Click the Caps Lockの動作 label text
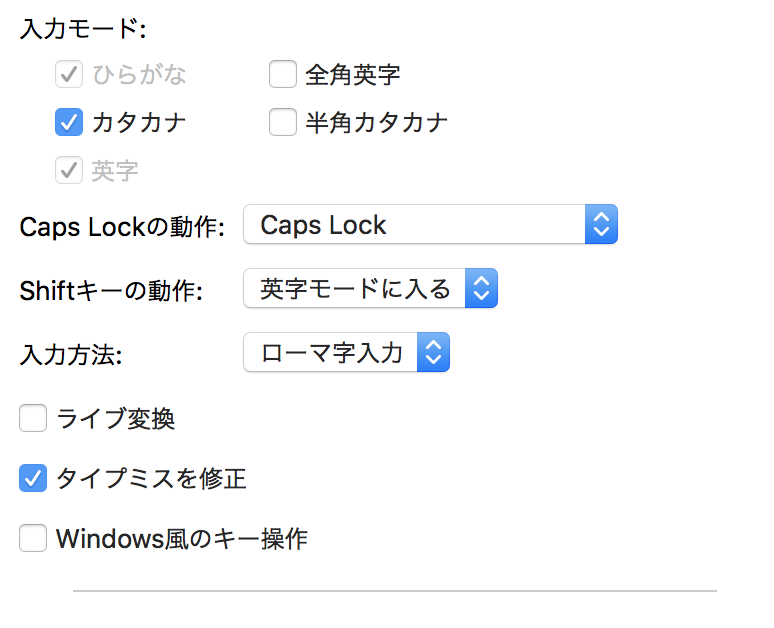Image resolution: width=774 pixels, height=628 pixels. point(125,226)
